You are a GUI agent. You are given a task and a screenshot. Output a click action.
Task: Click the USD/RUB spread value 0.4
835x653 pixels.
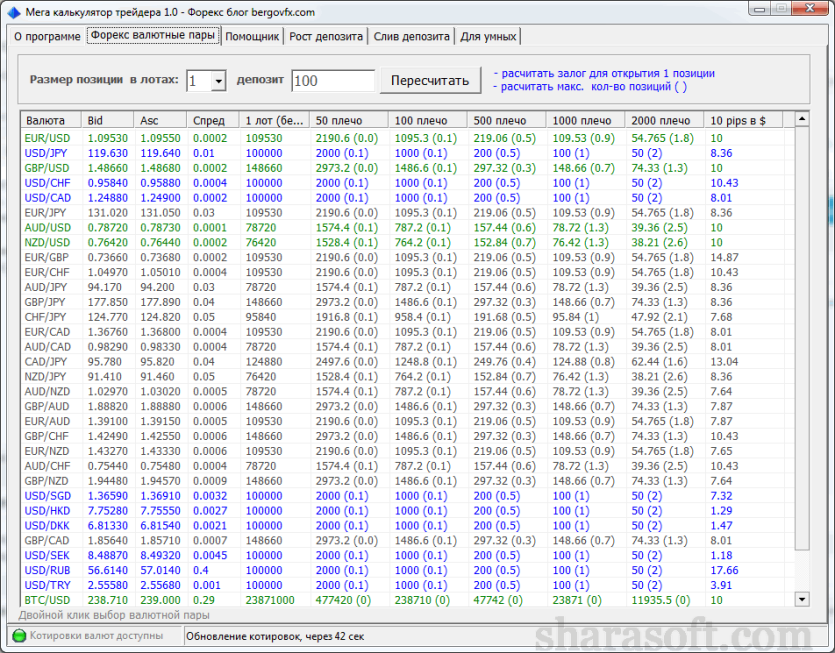pyautogui.click(x=201, y=570)
